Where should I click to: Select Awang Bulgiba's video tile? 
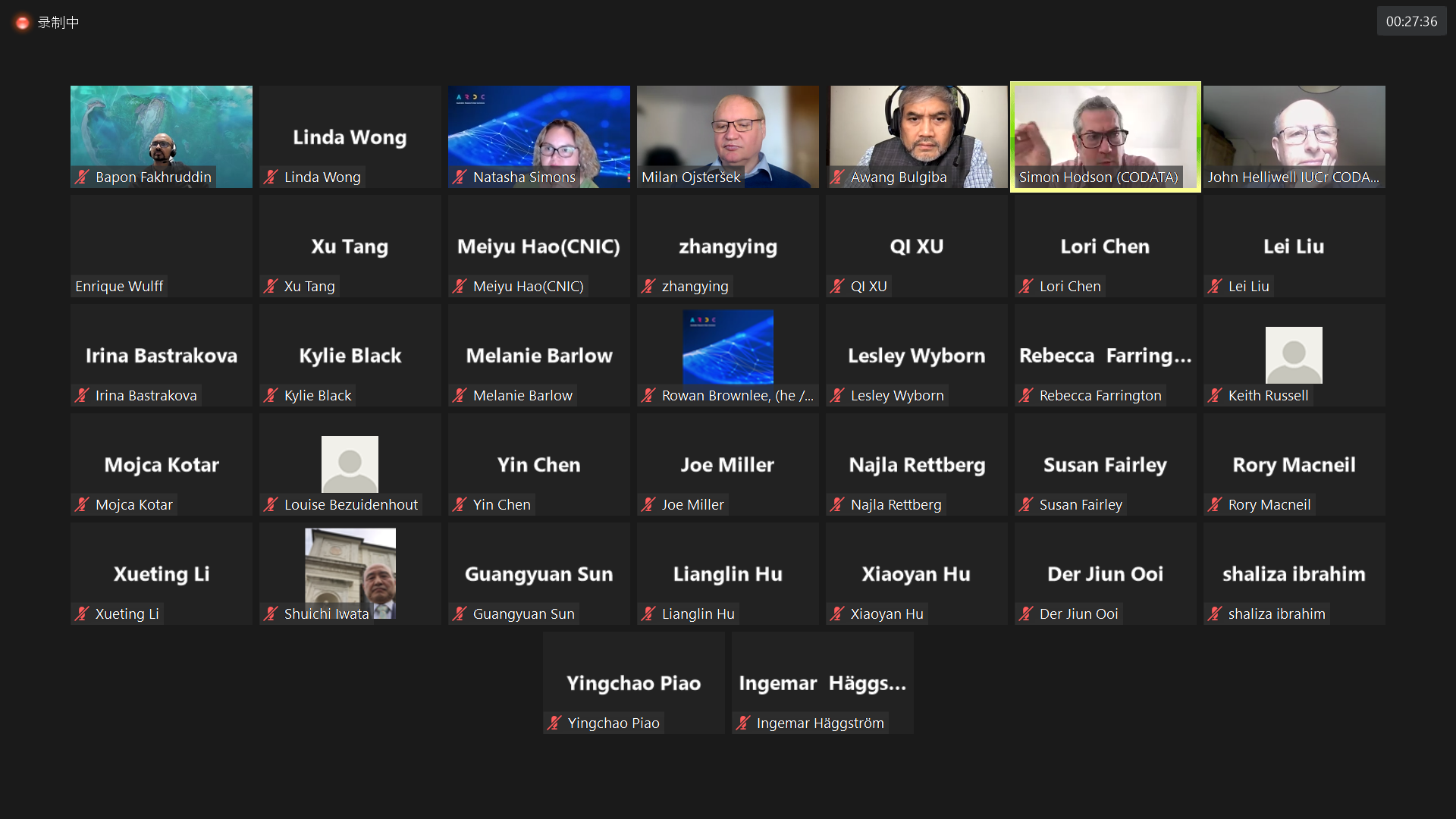click(x=917, y=136)
